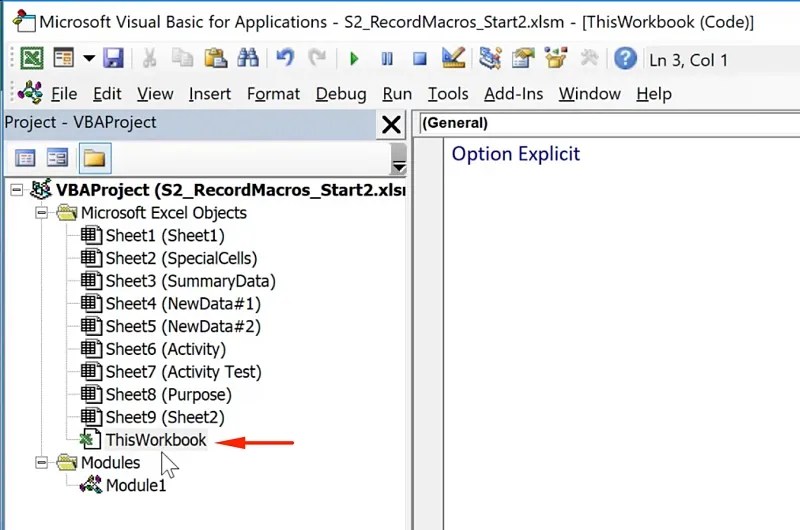Select Sheet7 (Activity Test) in project tree
Viewport: 800px width, 530px height.
[183, 372]
